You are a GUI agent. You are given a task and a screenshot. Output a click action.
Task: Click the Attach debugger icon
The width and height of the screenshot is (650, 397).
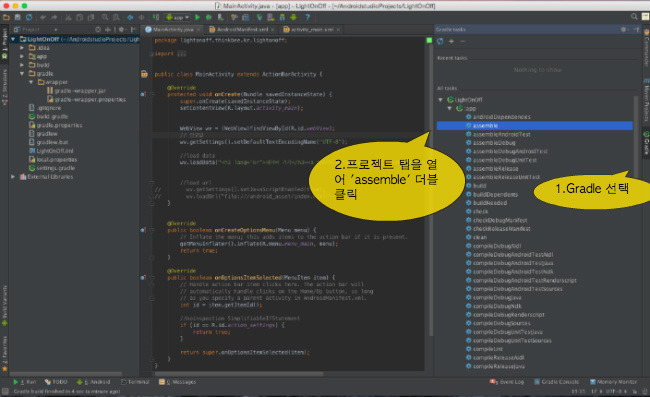[221, 17]
